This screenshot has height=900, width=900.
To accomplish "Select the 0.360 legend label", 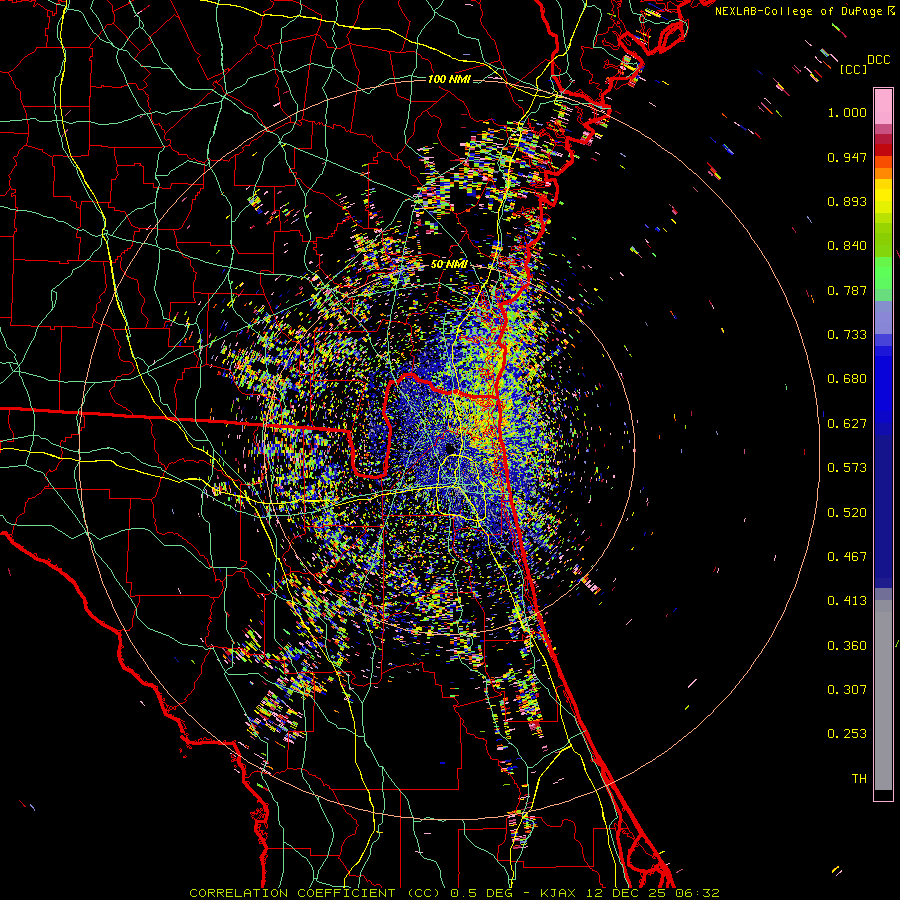I will (847, 646).
